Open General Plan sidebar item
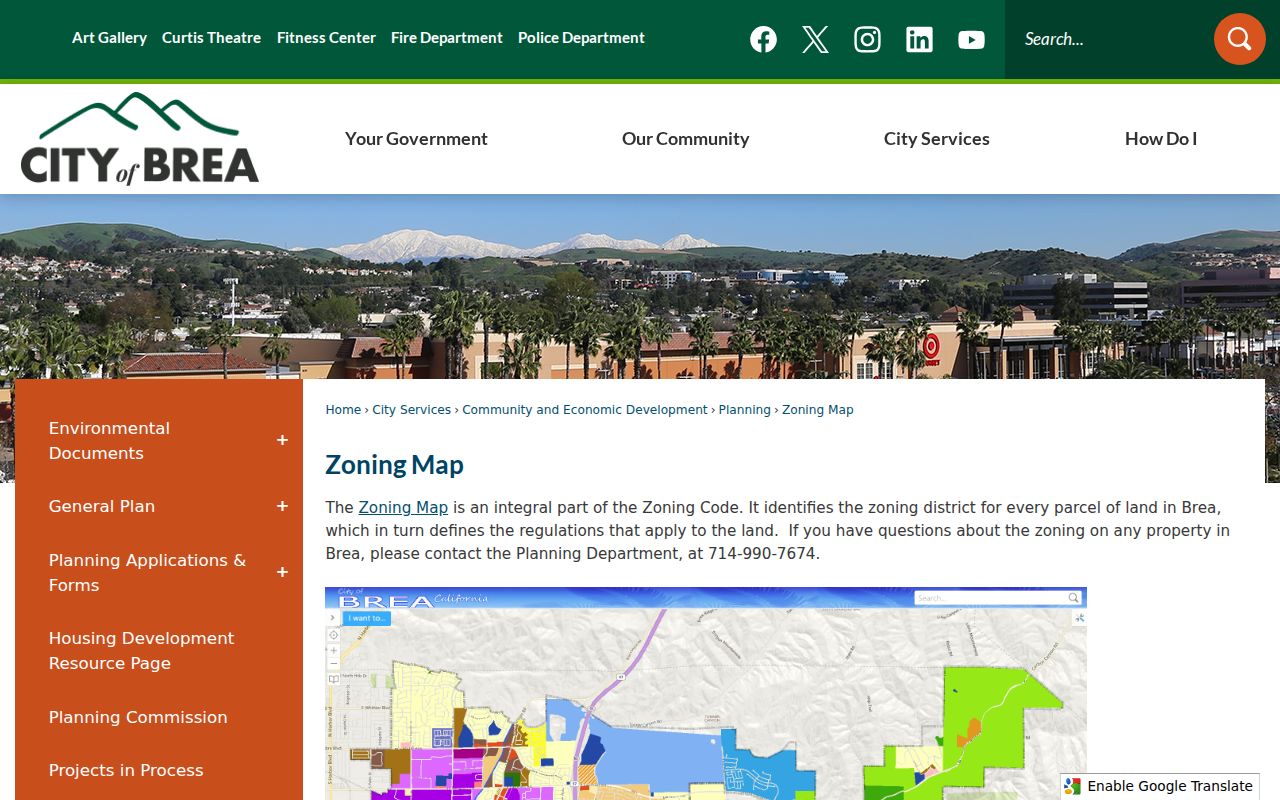The width and height of the screenshot is (1280, 800). click(x=102, y=506)
